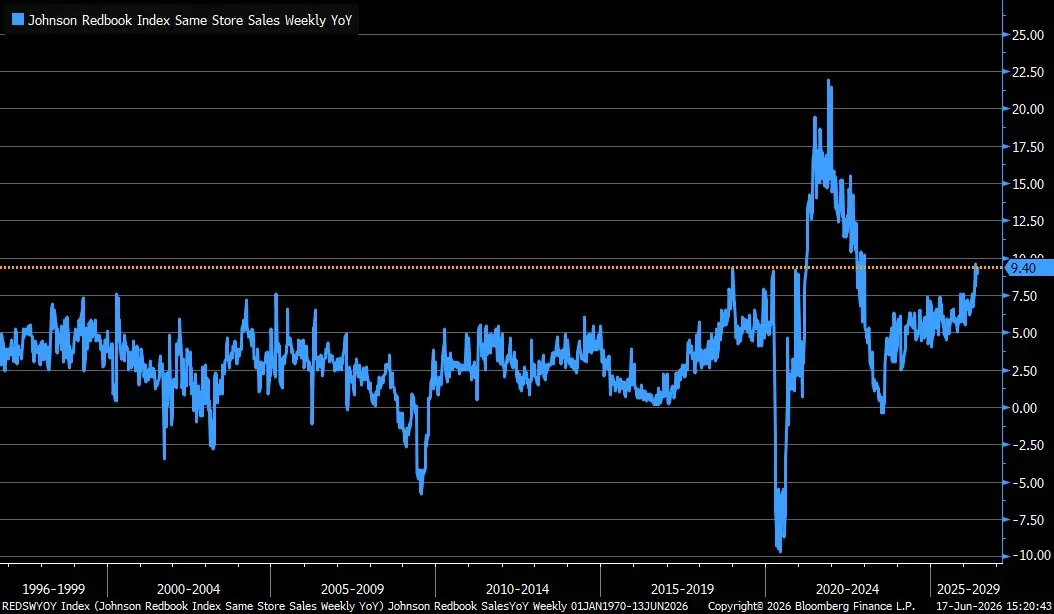This screenshot has height=614, width=1054.
Task: Click the blue legend color square
Action: click(18, 20)
